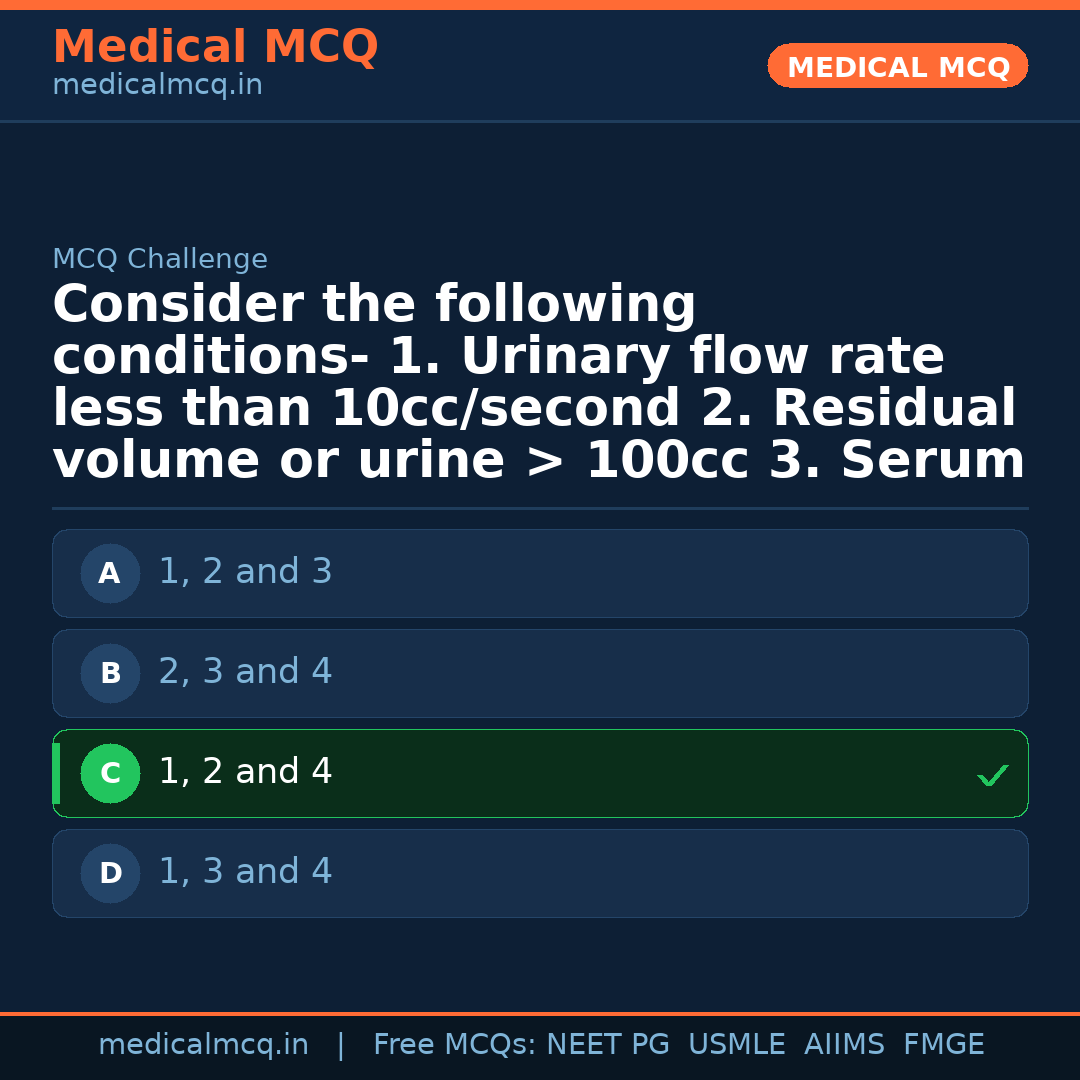Click the '1, 2 and 4' answer text

(x=245, y=772)
